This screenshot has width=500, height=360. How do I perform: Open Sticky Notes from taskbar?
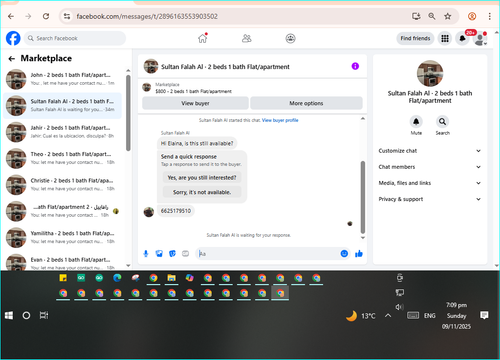(x=63, y=278)
